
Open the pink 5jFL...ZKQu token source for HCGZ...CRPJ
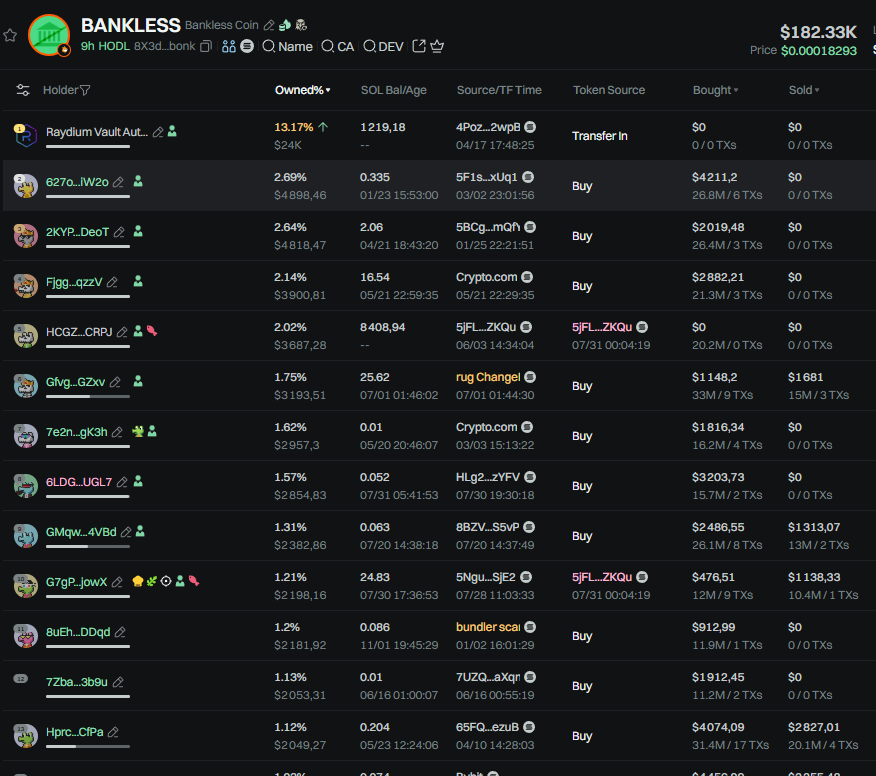click(602, 327)
